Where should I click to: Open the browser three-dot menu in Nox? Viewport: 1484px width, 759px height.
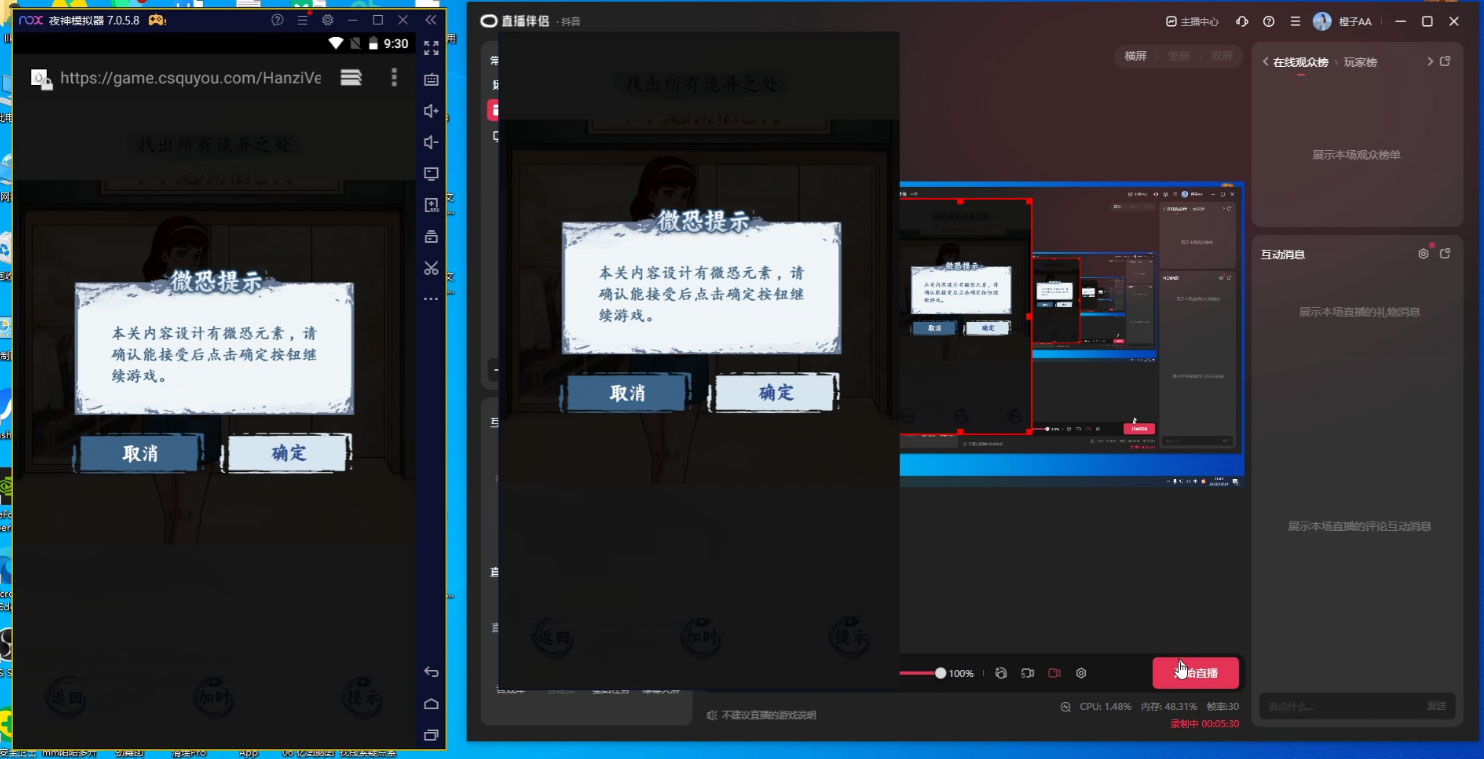point(394,77)
